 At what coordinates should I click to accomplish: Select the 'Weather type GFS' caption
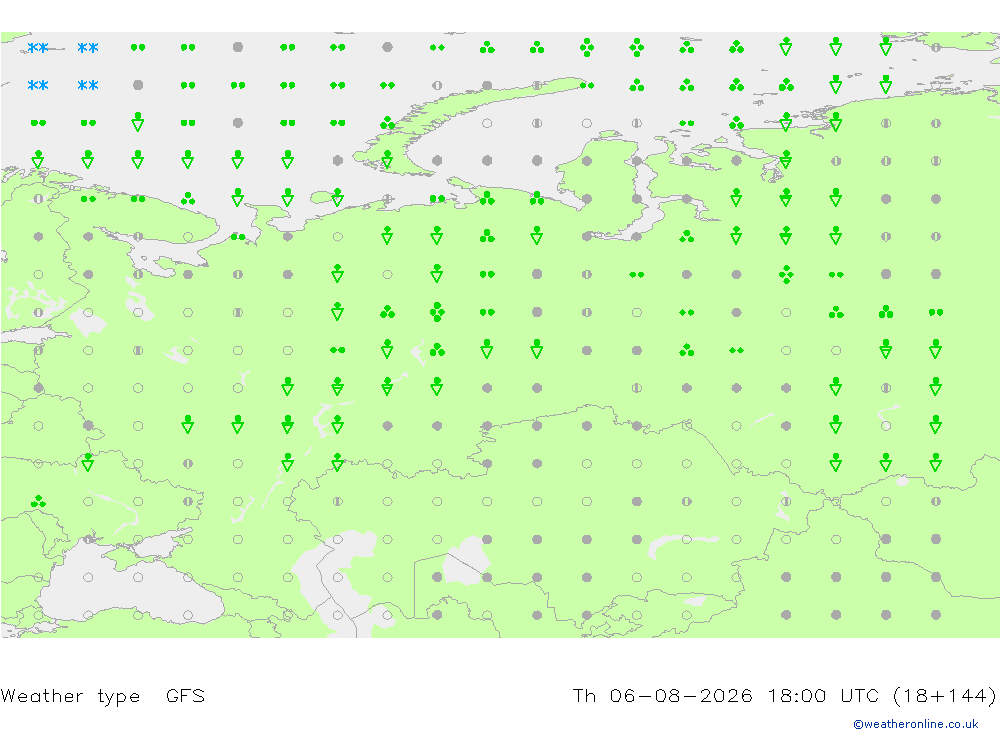pyautogui.click(x=103, y=696)
